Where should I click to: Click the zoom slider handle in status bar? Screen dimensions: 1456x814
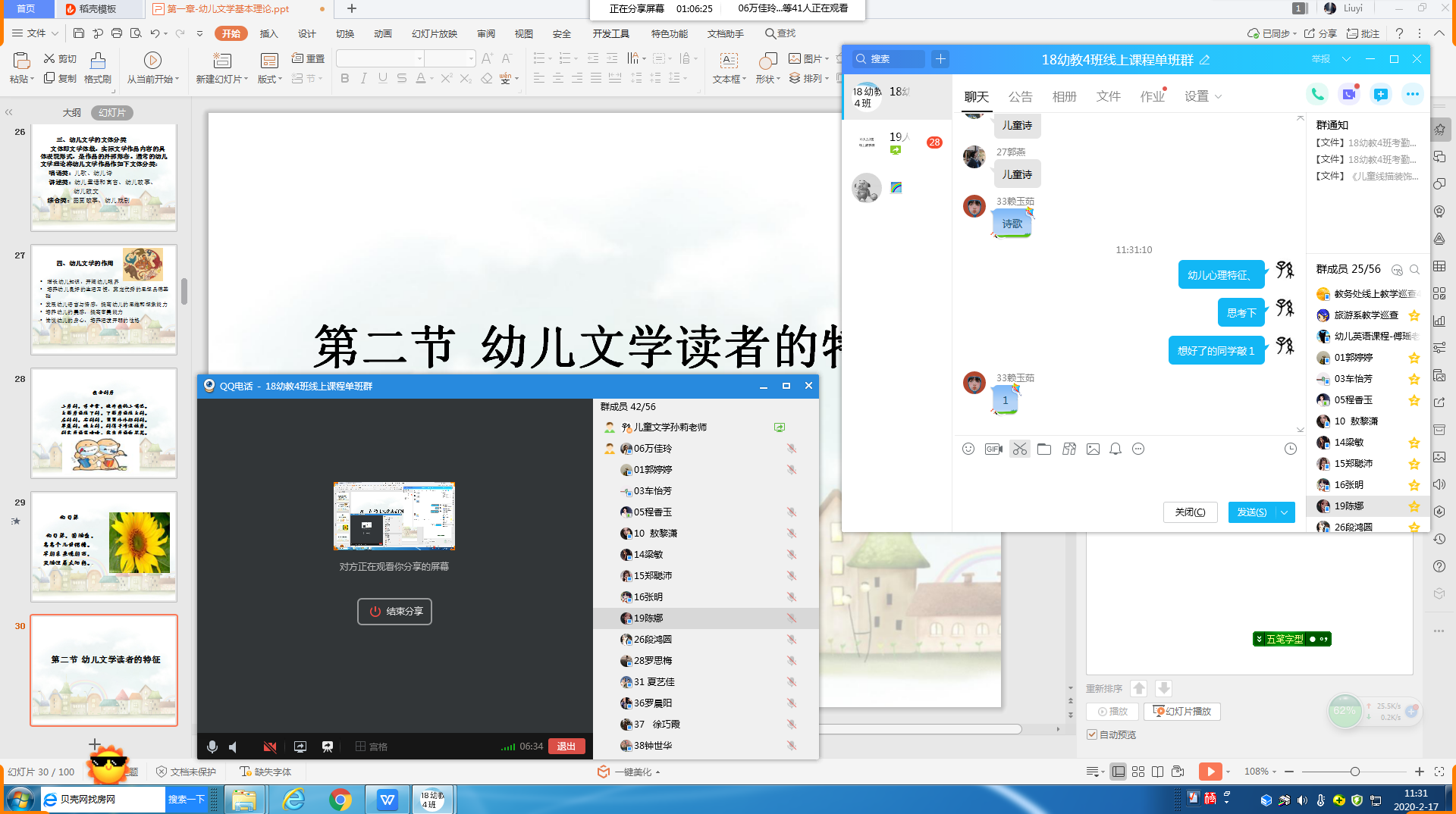coord(1354,772)
